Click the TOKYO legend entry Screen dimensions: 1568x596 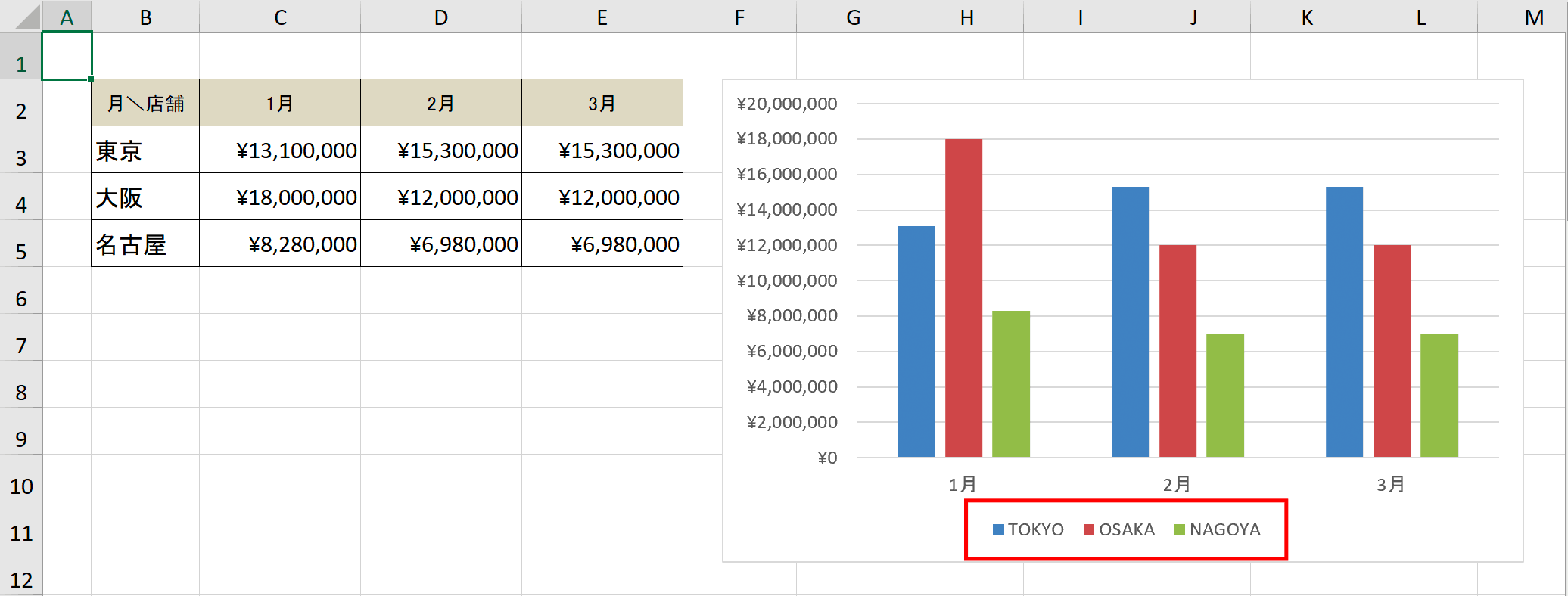click(1028, 529)
